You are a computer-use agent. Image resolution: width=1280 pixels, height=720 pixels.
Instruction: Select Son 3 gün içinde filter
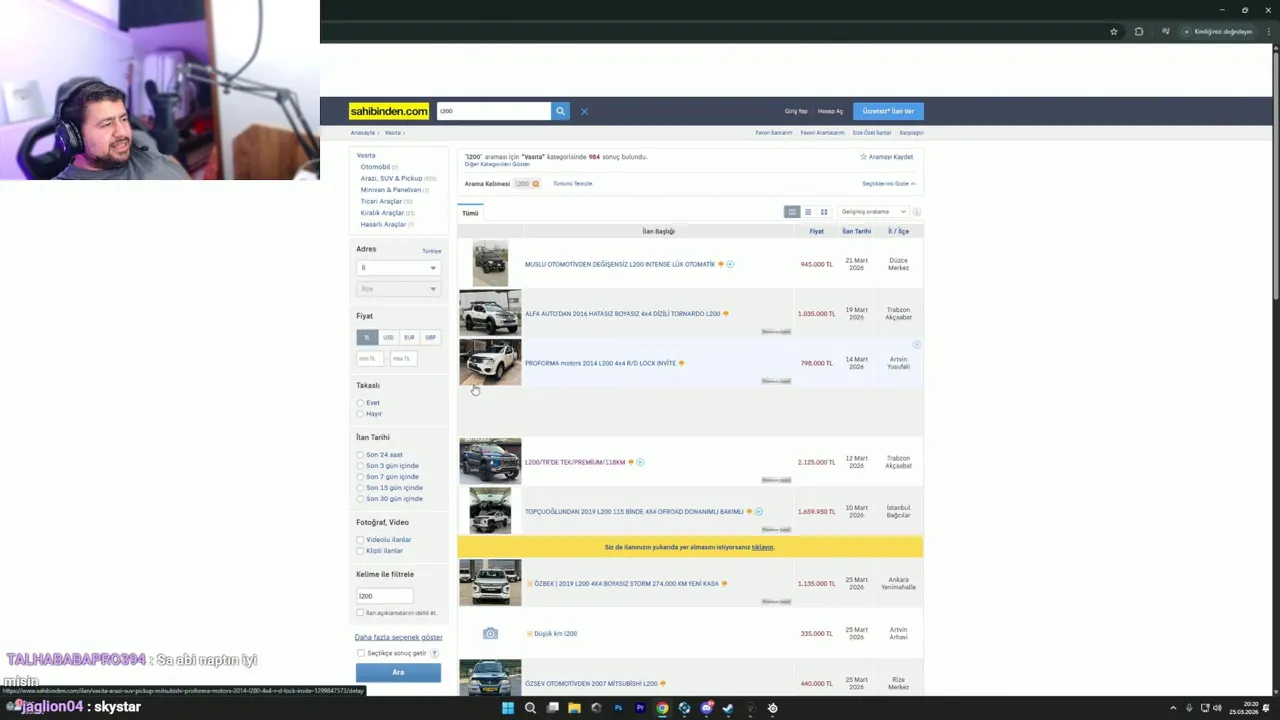tap(361, 466)
